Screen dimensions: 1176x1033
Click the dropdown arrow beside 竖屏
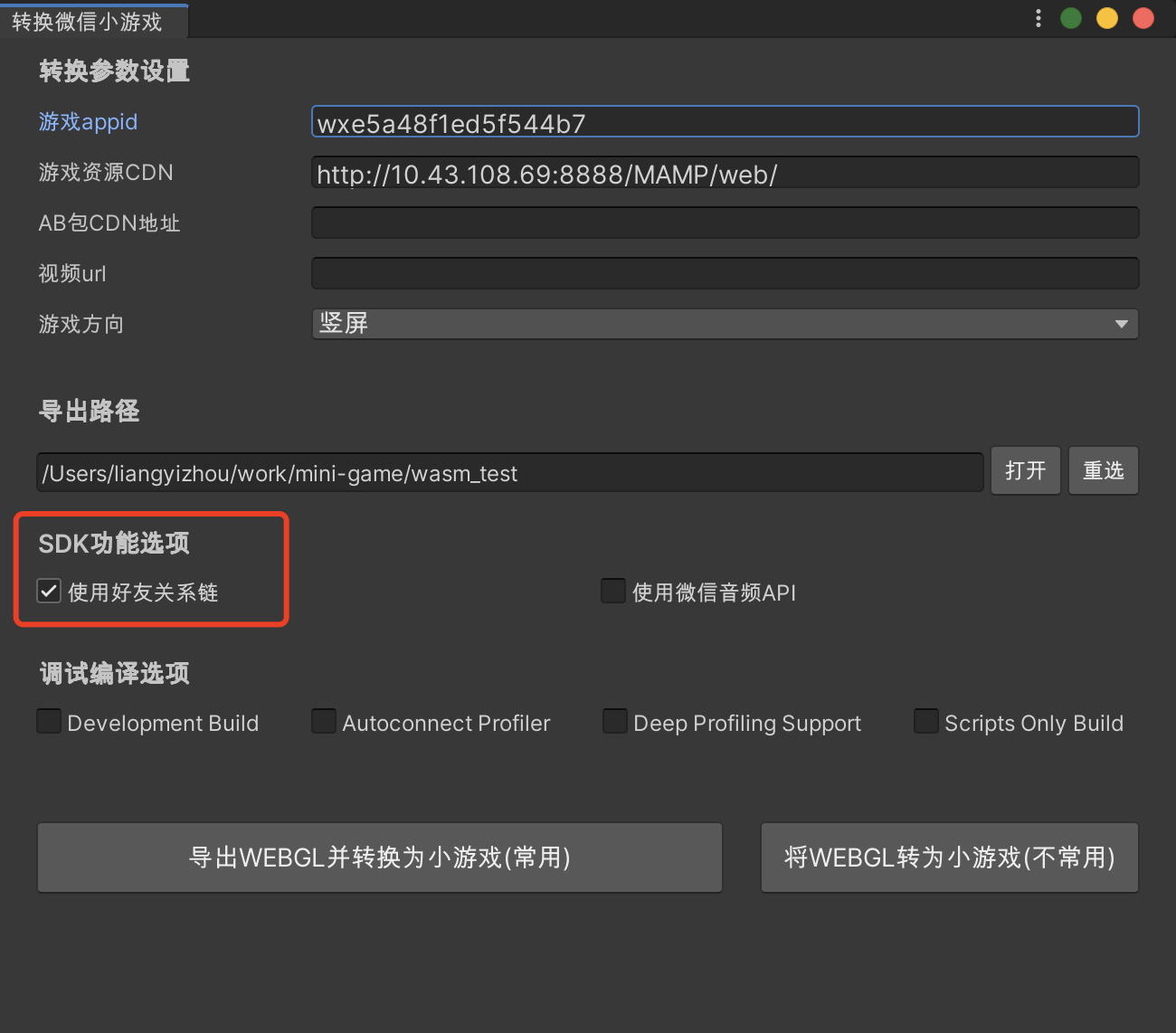(1121, 324)
